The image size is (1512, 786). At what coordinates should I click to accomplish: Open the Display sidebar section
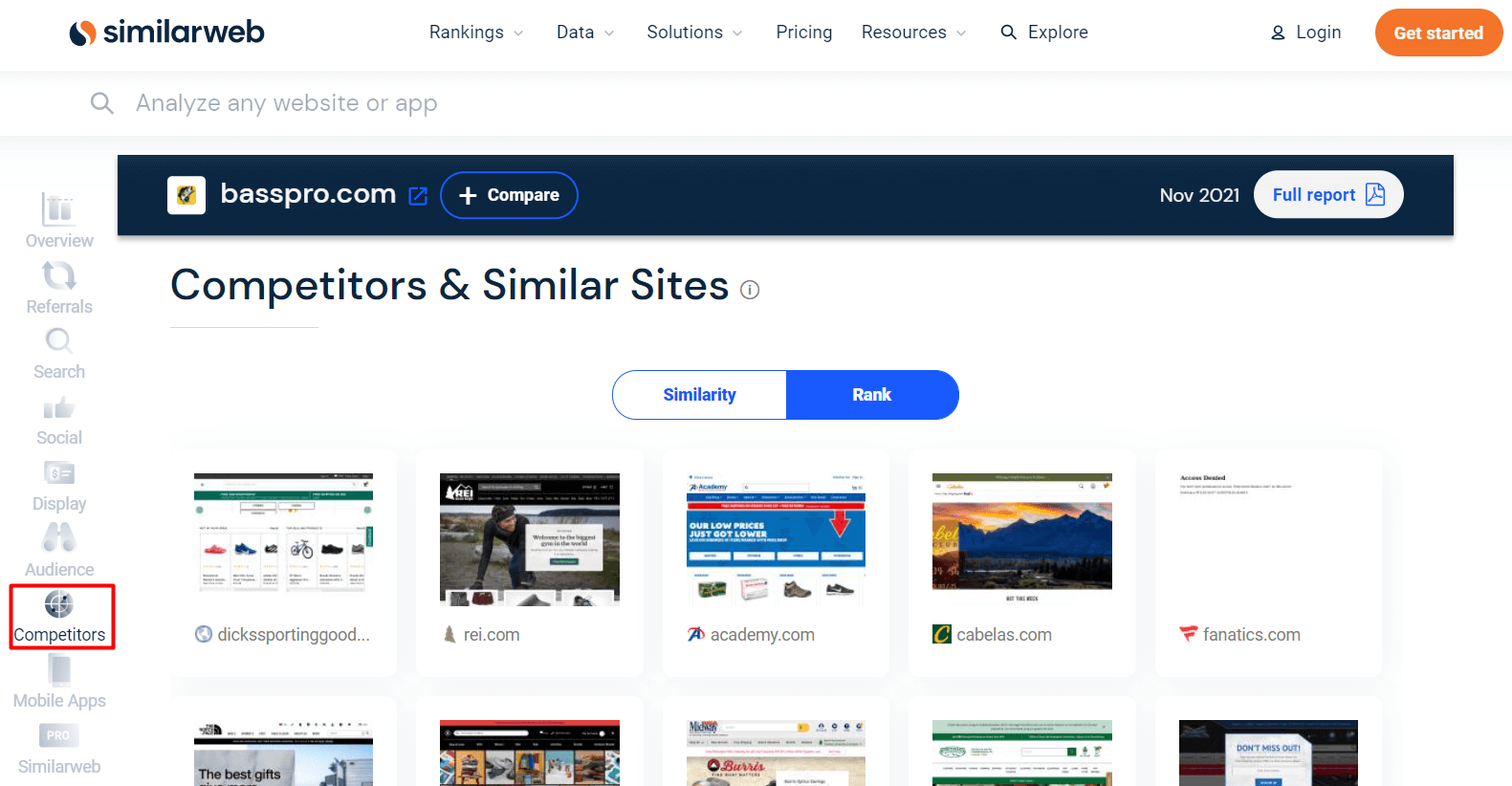pyautogui.click(x=58, y=487)
